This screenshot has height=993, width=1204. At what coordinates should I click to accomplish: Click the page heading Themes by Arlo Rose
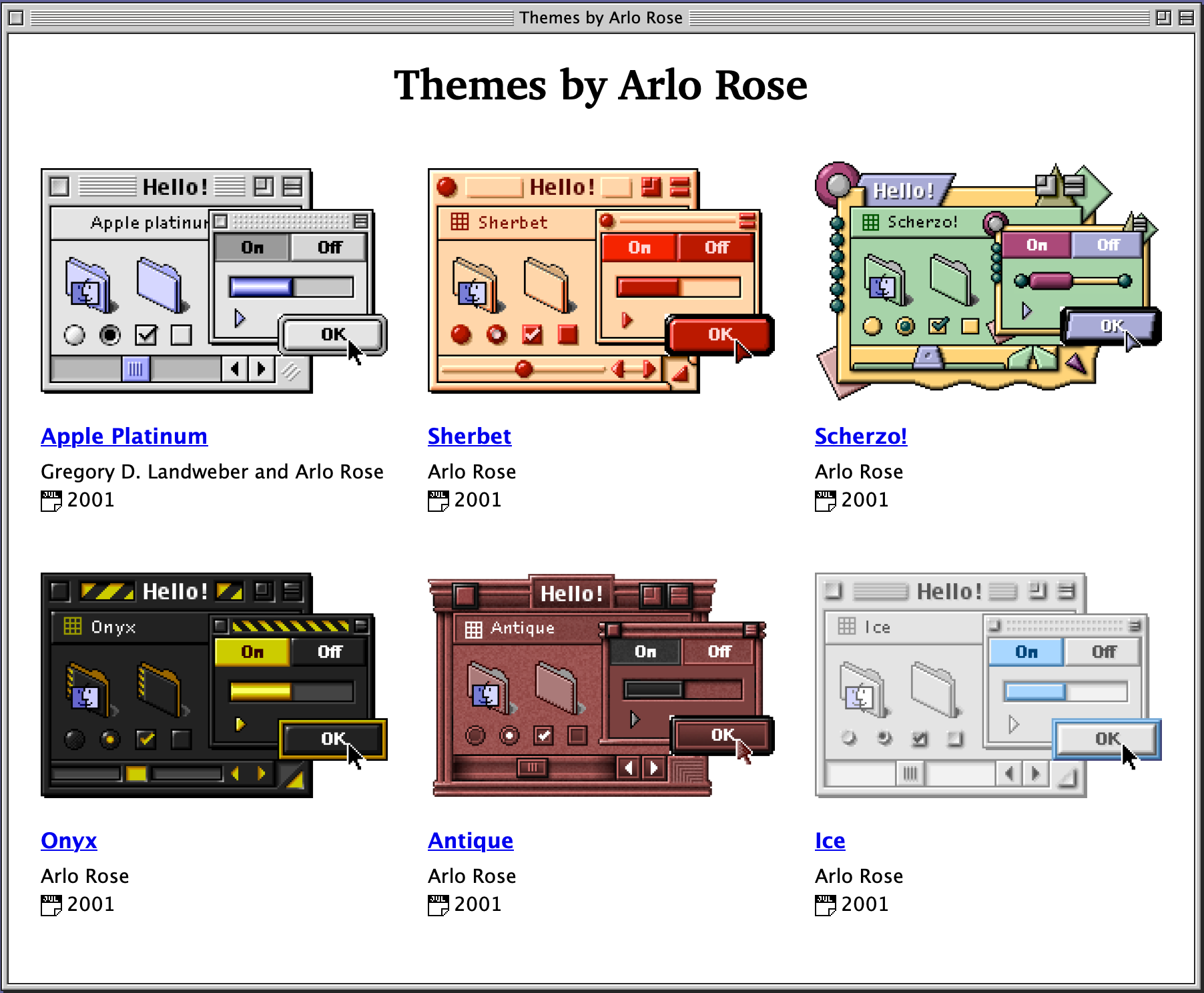click(601, 85)
